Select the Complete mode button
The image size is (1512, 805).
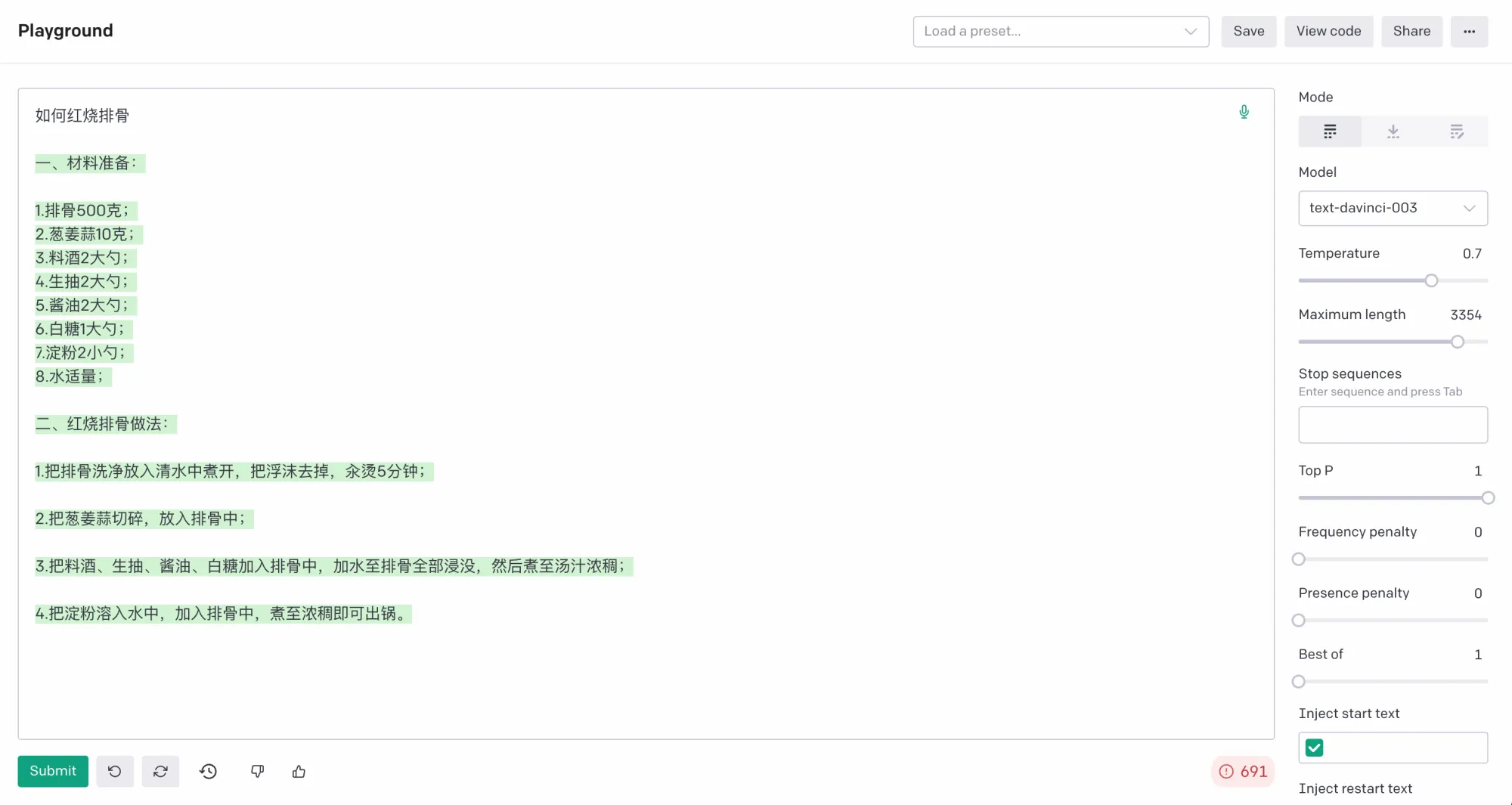tap(1330, 132)
